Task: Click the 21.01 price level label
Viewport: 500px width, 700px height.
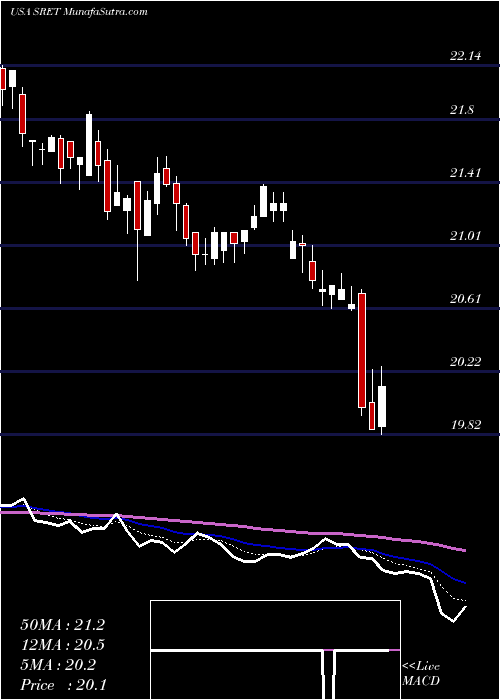Action: 465,236
